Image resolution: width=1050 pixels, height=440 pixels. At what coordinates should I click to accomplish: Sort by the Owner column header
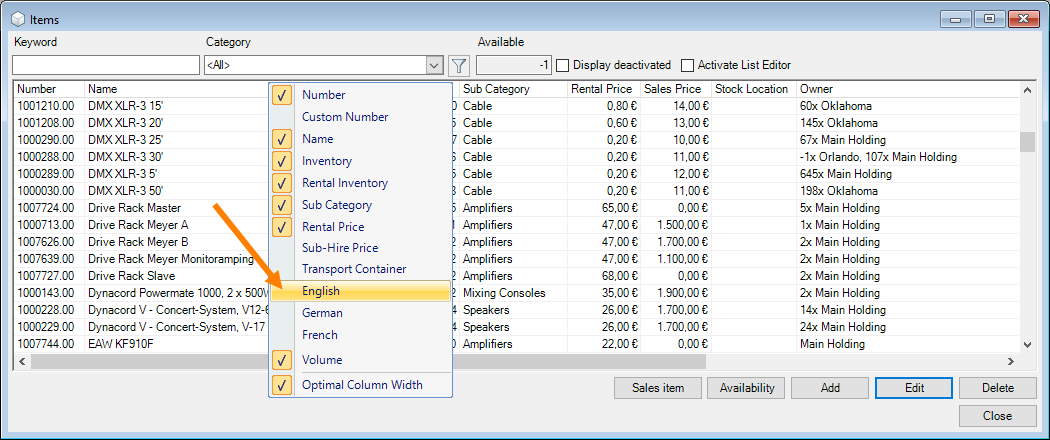tap(816, 89)
